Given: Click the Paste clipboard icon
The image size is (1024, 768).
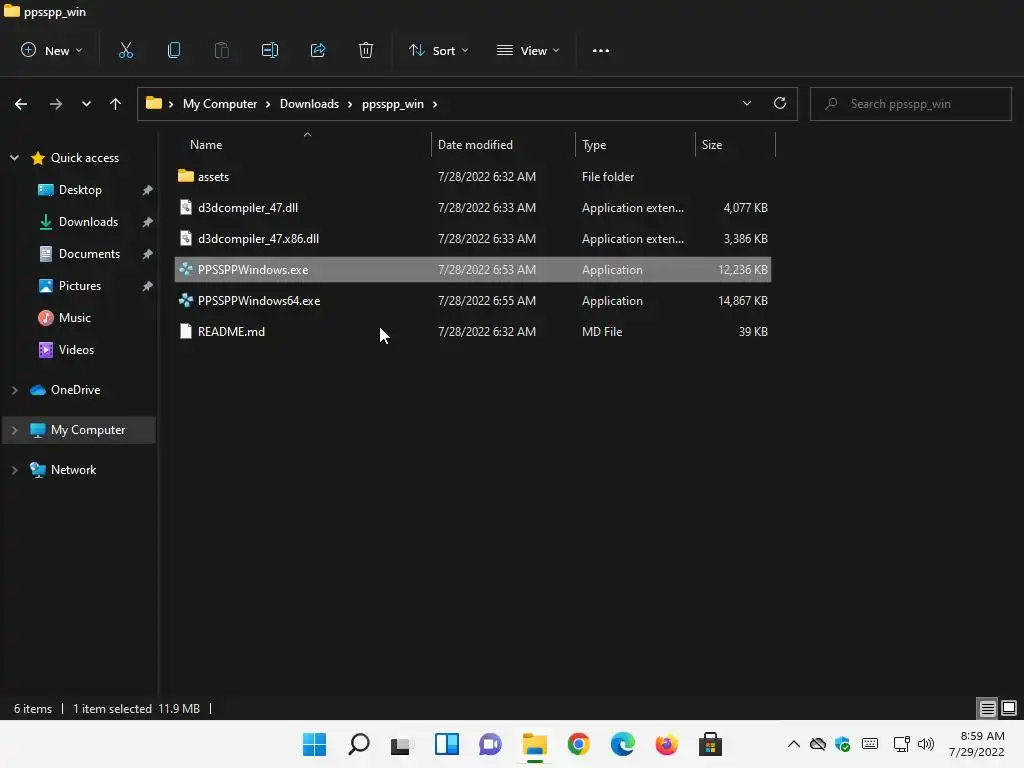Looking at the screenshot, I should tap(221, 50).
